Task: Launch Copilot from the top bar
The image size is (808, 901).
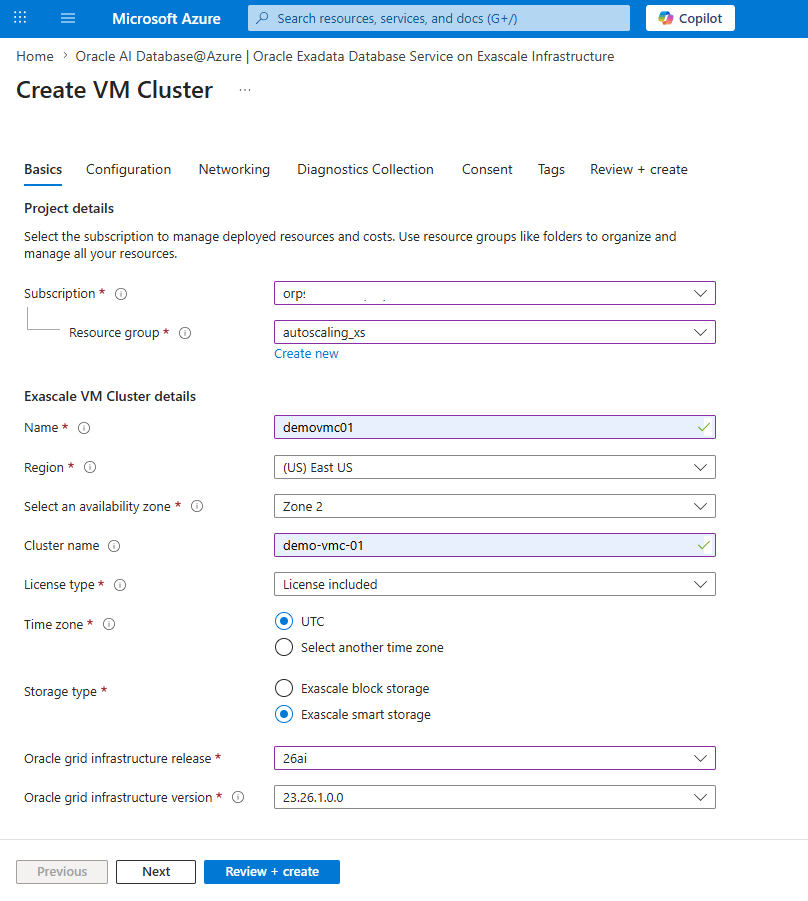Action: pyautogui.click(x=689, y=17)
